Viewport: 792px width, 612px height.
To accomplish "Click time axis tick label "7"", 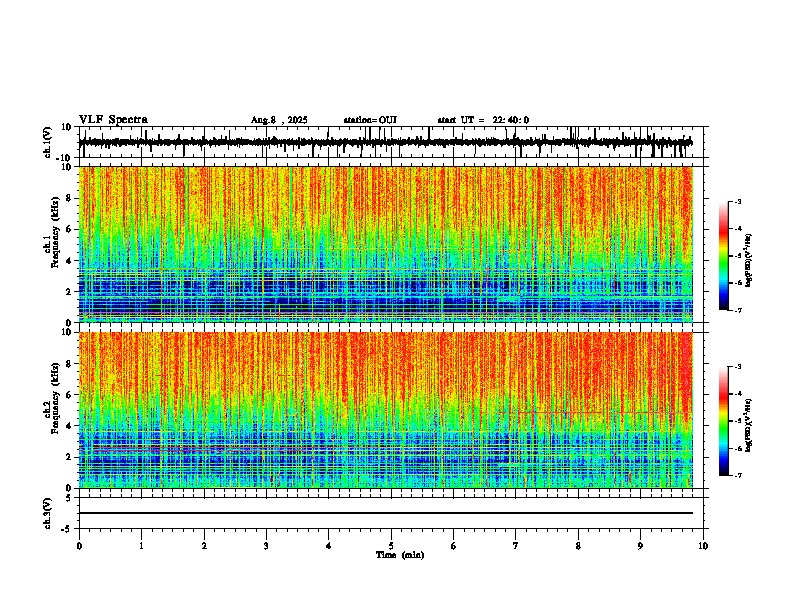I will click(516, 546).
